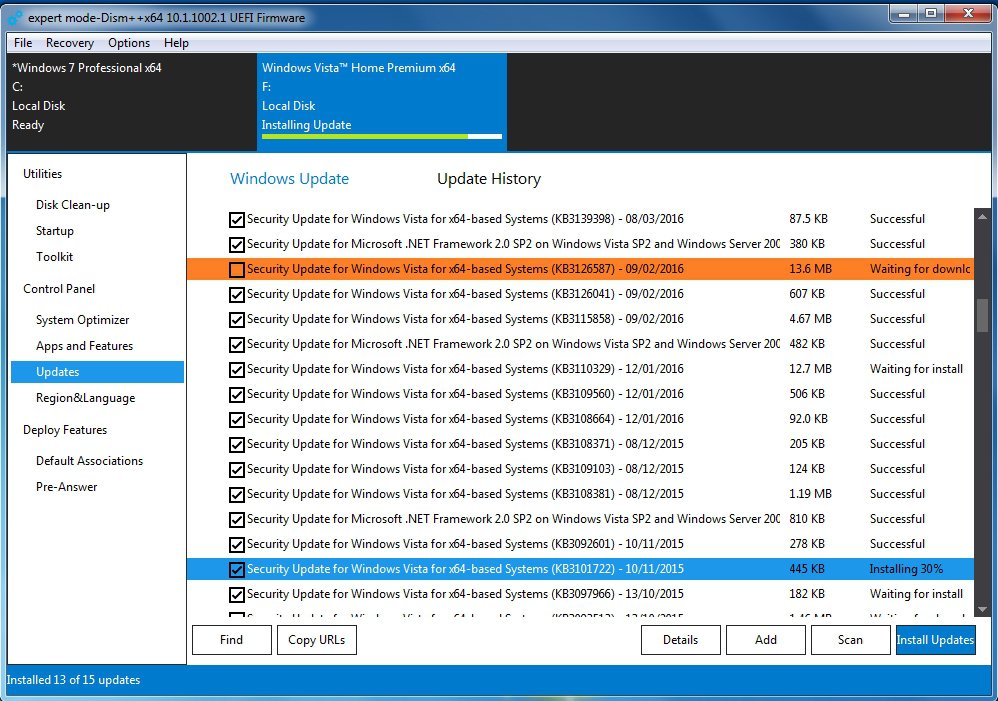998x701 pixels.
Task: Click the "4.67 MB" size value
Action: click(810, 319)
